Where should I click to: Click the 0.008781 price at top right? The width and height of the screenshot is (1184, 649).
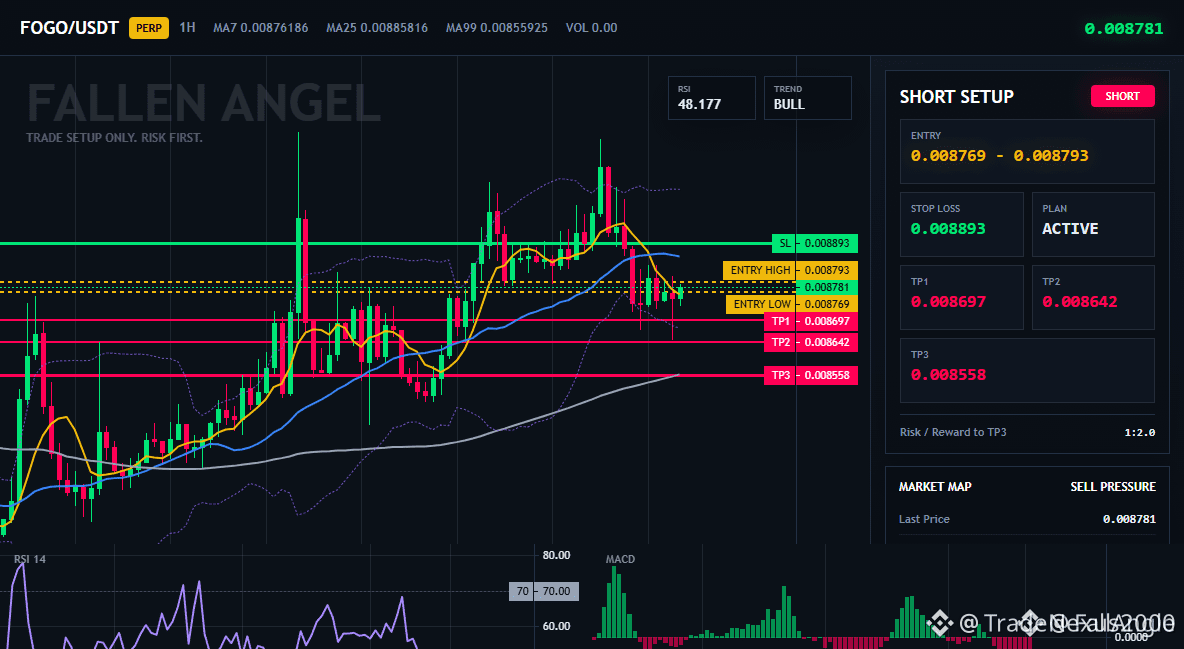(x=1124, y=29)
